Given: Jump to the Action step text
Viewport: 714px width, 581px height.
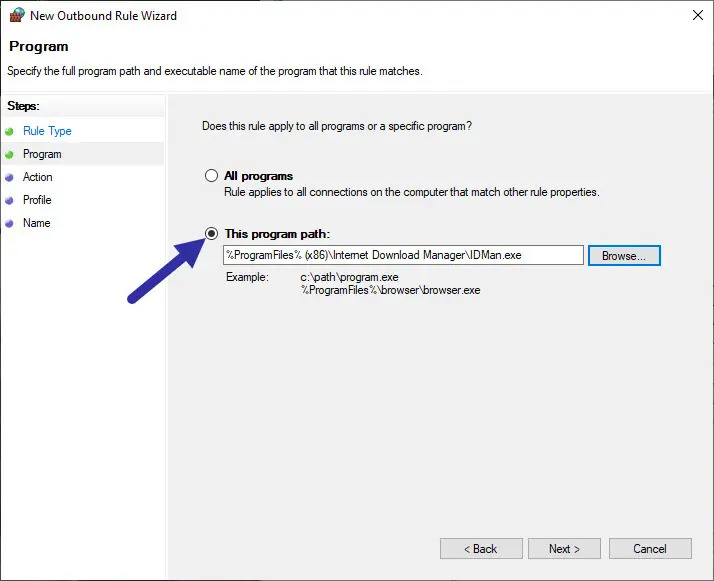Looking at the screenshot, I should pyautogui.click(x=38, y=177).
